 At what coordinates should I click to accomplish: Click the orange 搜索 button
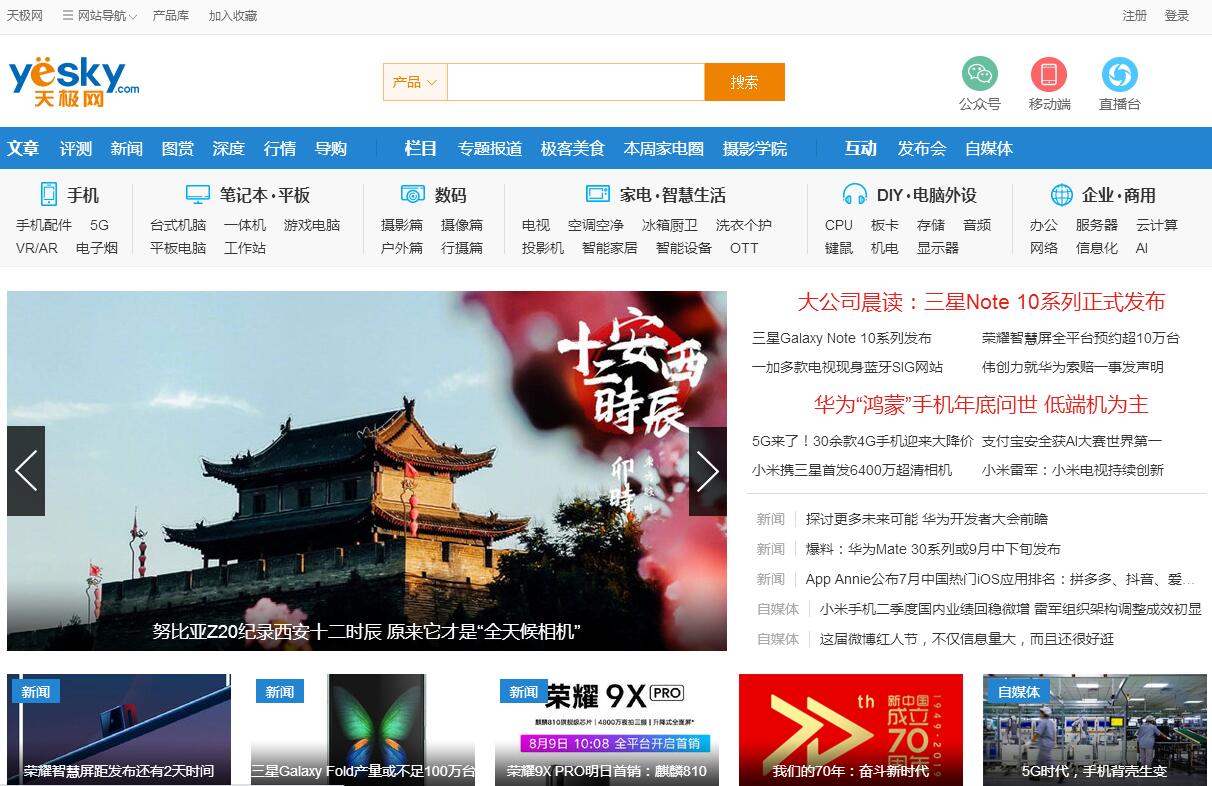pyautogui.click(x=744, y=82)
